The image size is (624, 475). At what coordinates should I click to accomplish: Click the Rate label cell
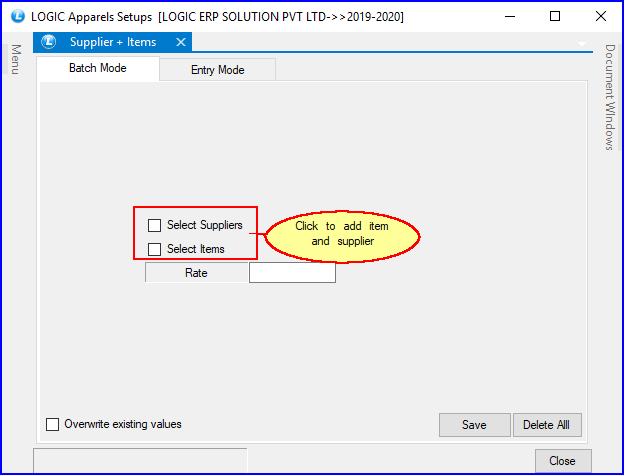[x=196, y=273]
